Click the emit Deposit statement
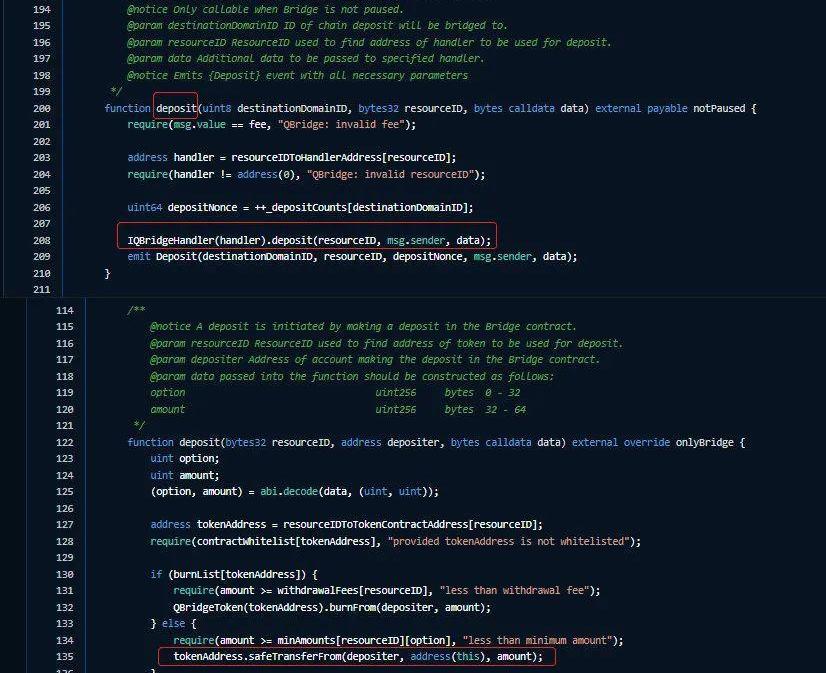 coord(352,256)
